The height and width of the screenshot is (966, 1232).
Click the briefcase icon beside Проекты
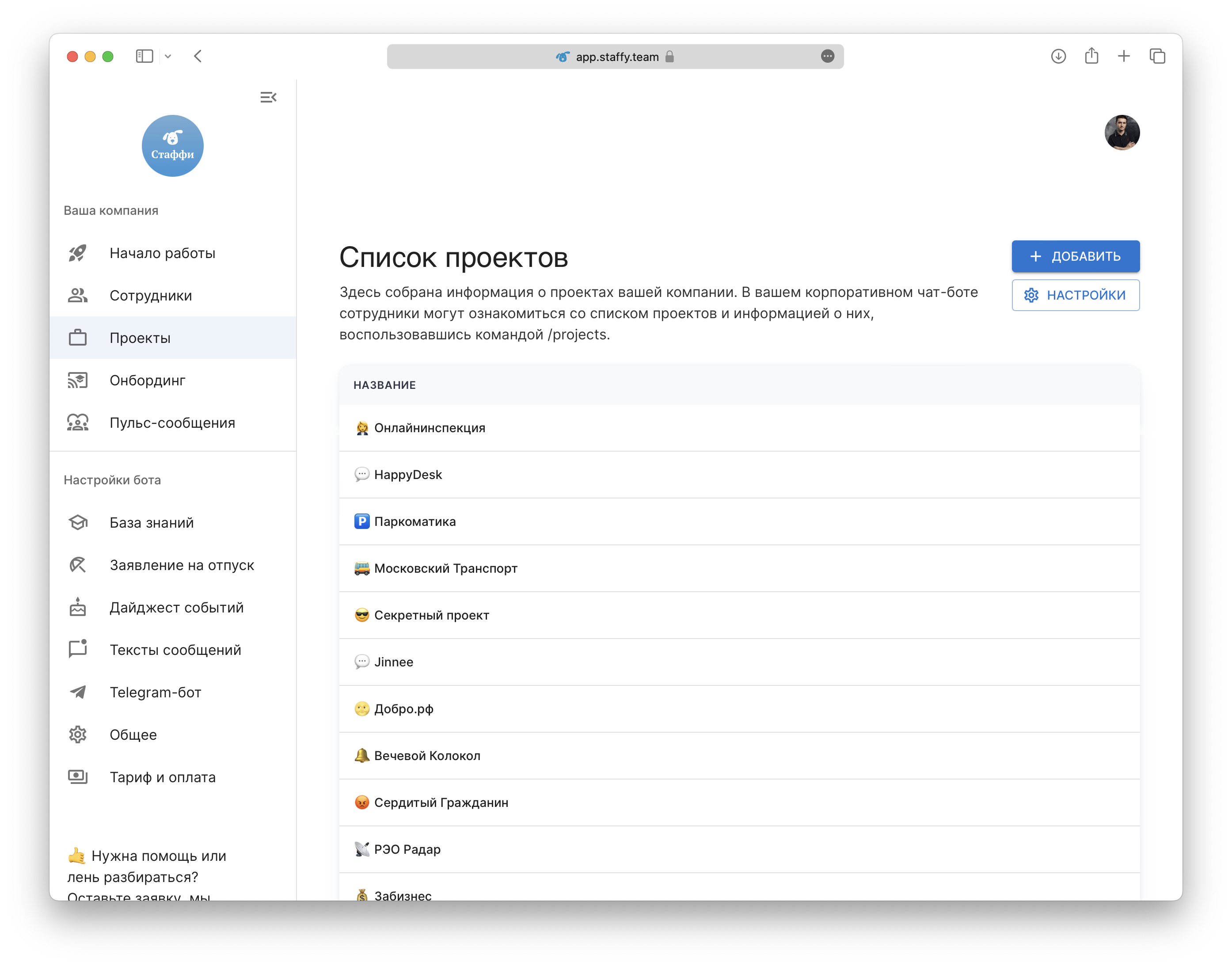click(77, 338)
